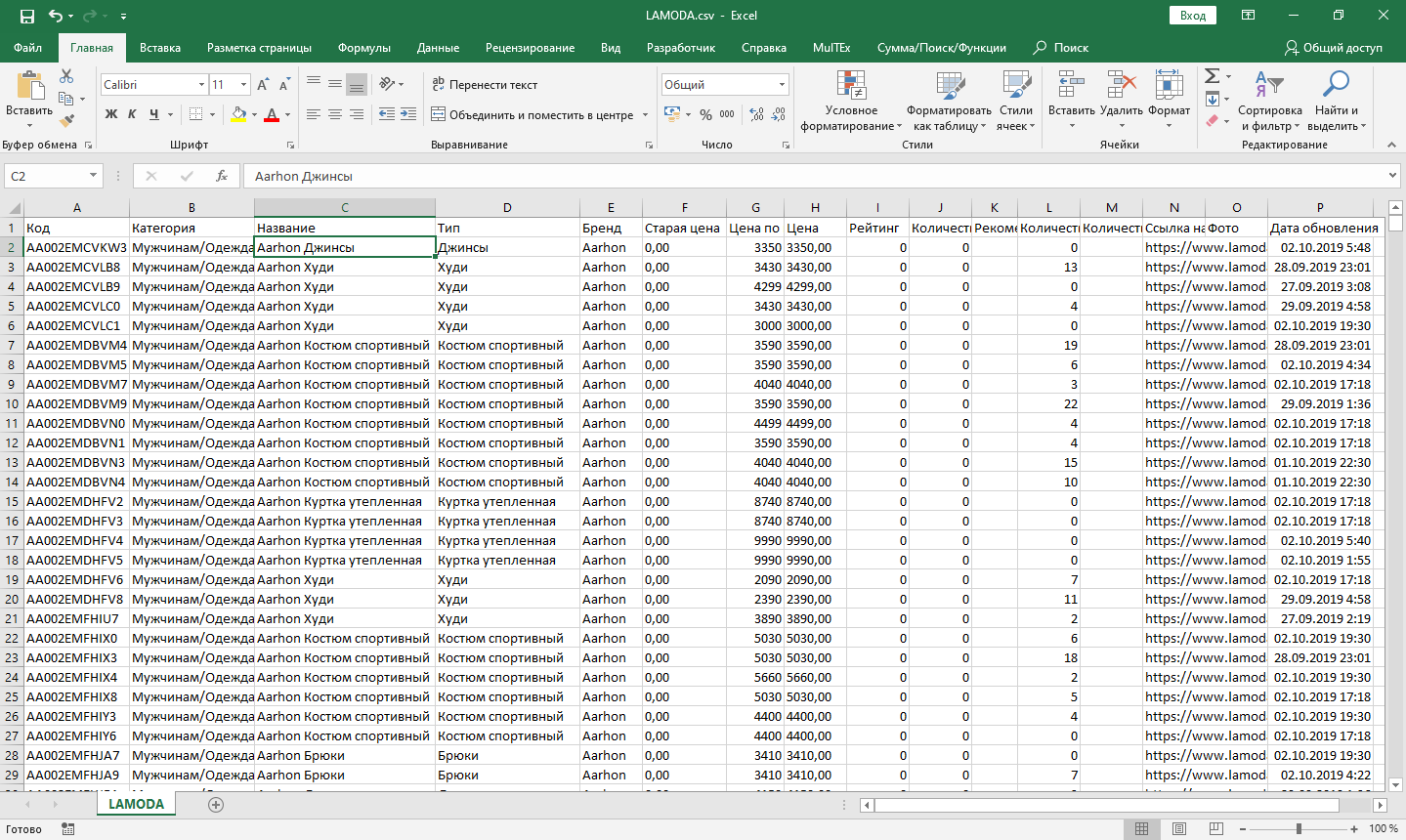Increase decimal places icon

(756, 114)
